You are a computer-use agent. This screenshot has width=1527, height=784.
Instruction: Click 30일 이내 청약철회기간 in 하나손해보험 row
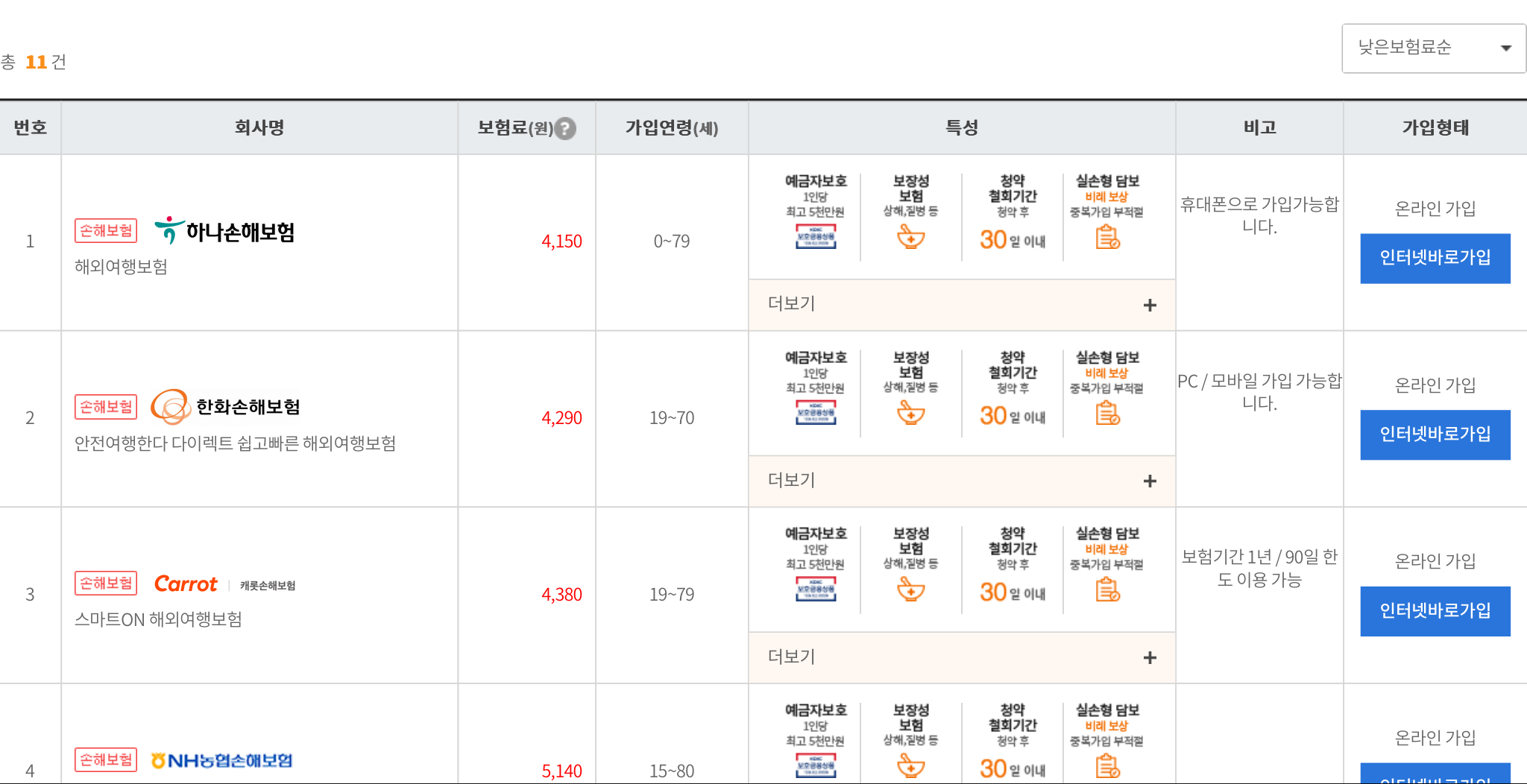tap(1013, 239)
